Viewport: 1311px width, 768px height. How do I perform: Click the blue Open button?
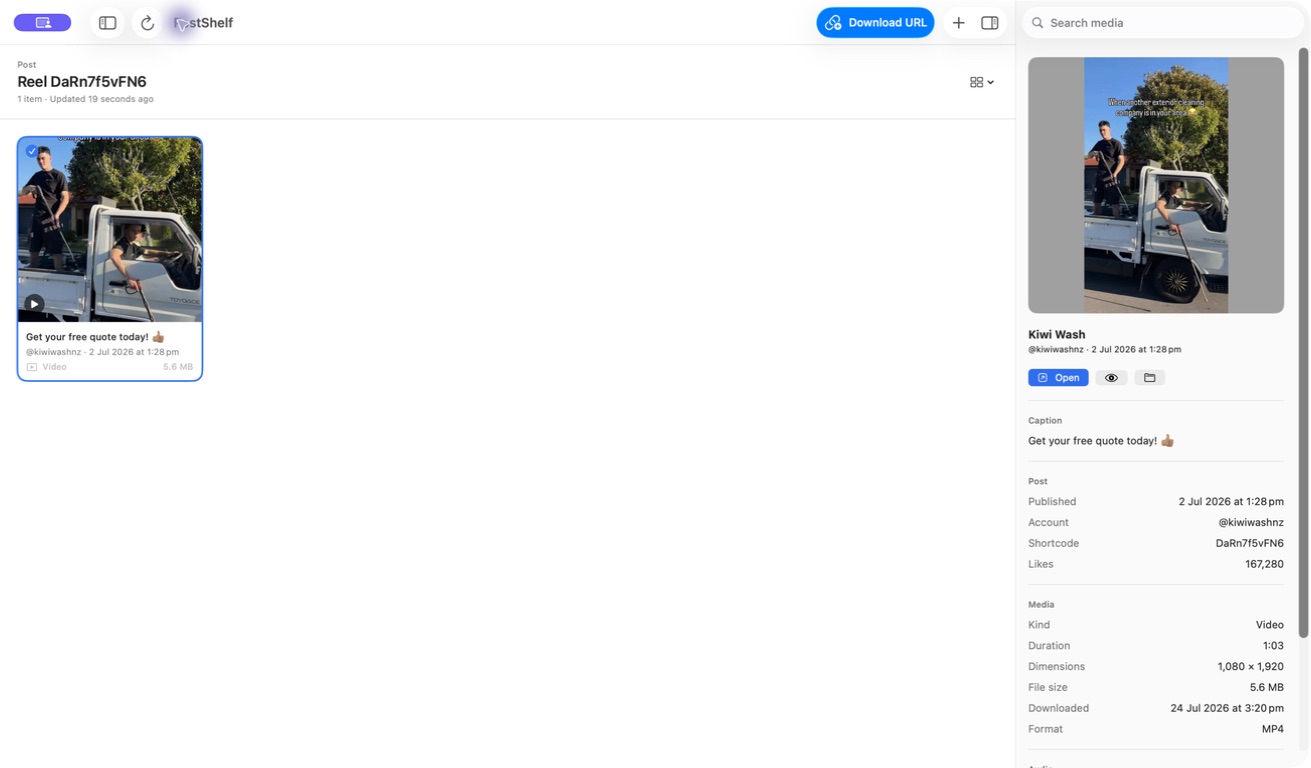(x=1058, y=378)
